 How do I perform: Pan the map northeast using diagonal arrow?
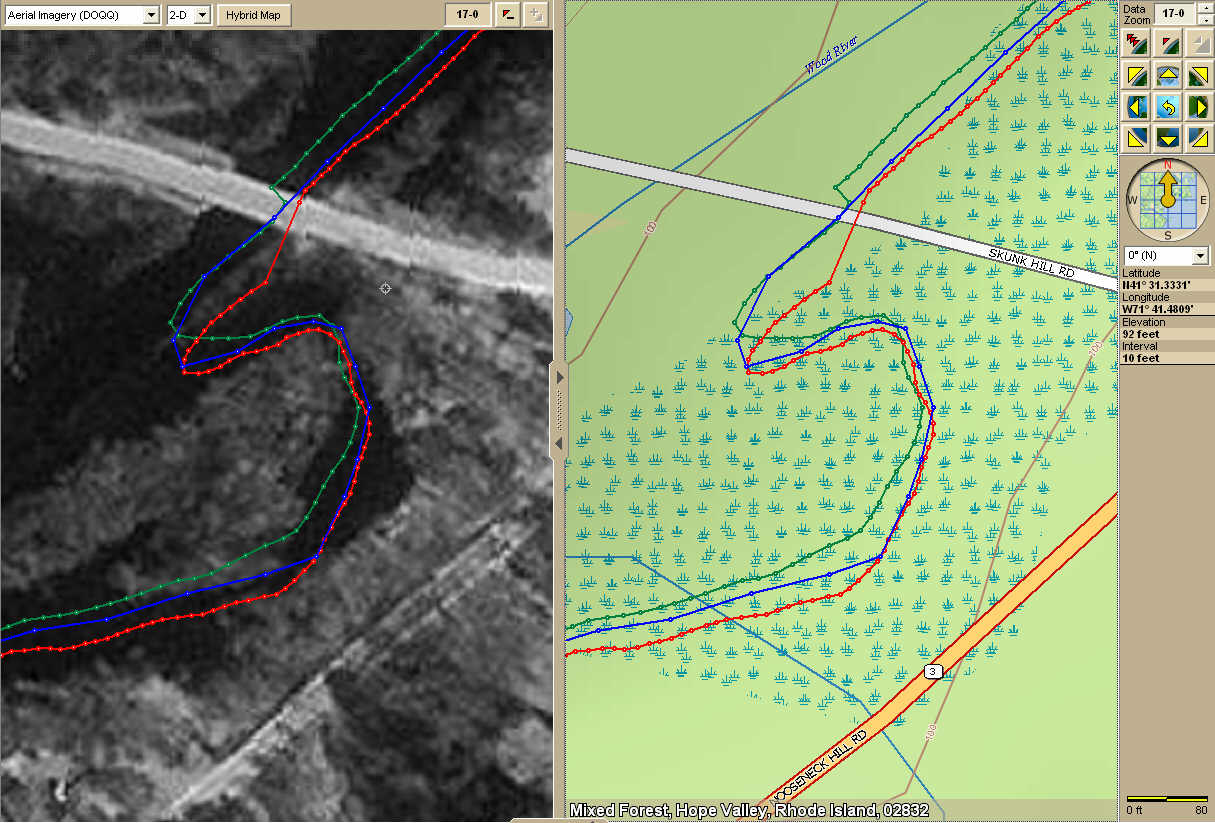(1198, 75)
